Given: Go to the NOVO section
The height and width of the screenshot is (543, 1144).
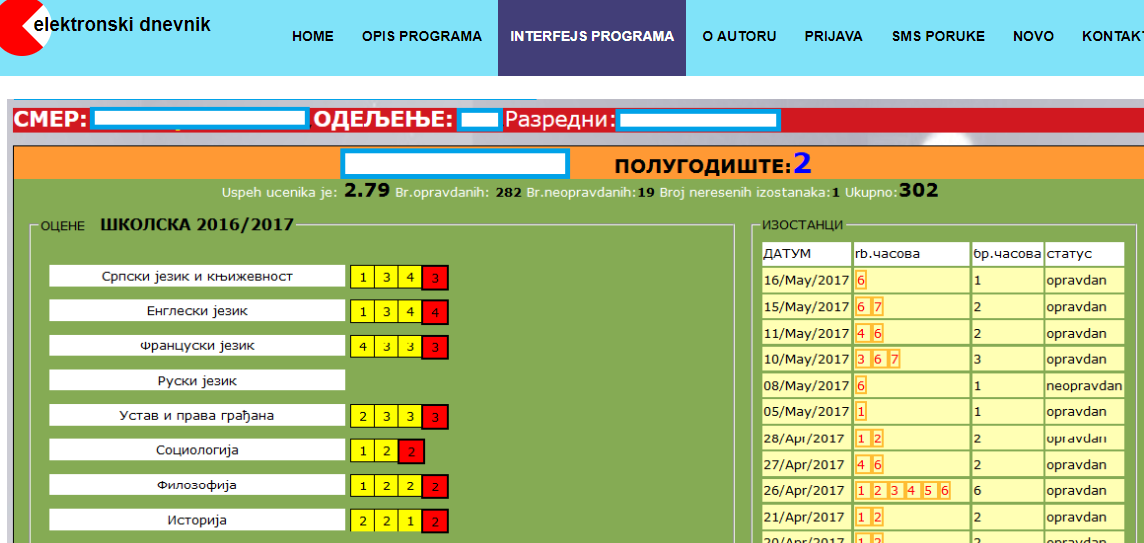Looking at the screenshot, I should (x=1032, y=37).
